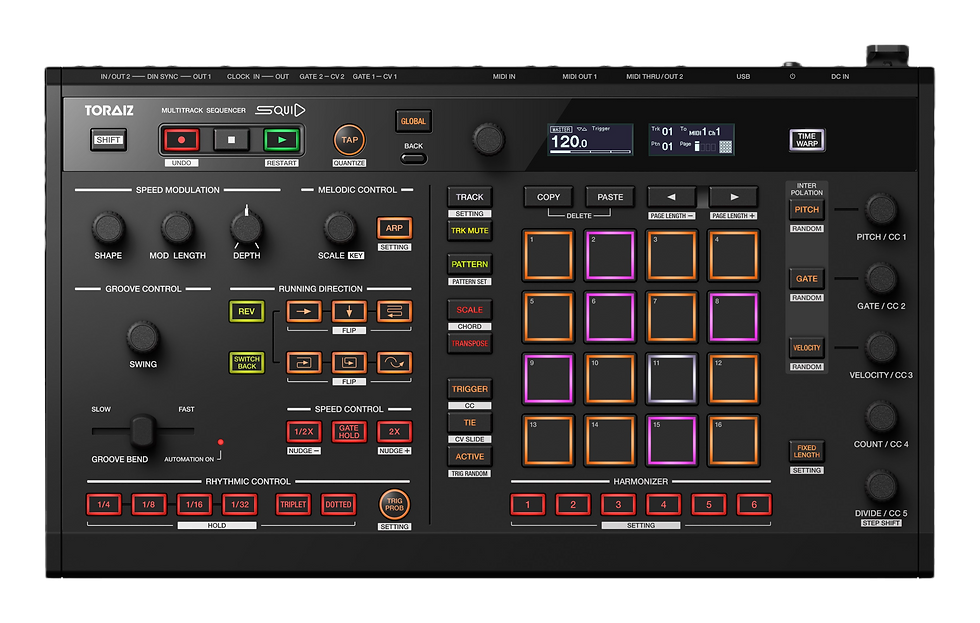The image size is (980, 623).
Task: Click the DEPTH knob
Action: point(246,228)
